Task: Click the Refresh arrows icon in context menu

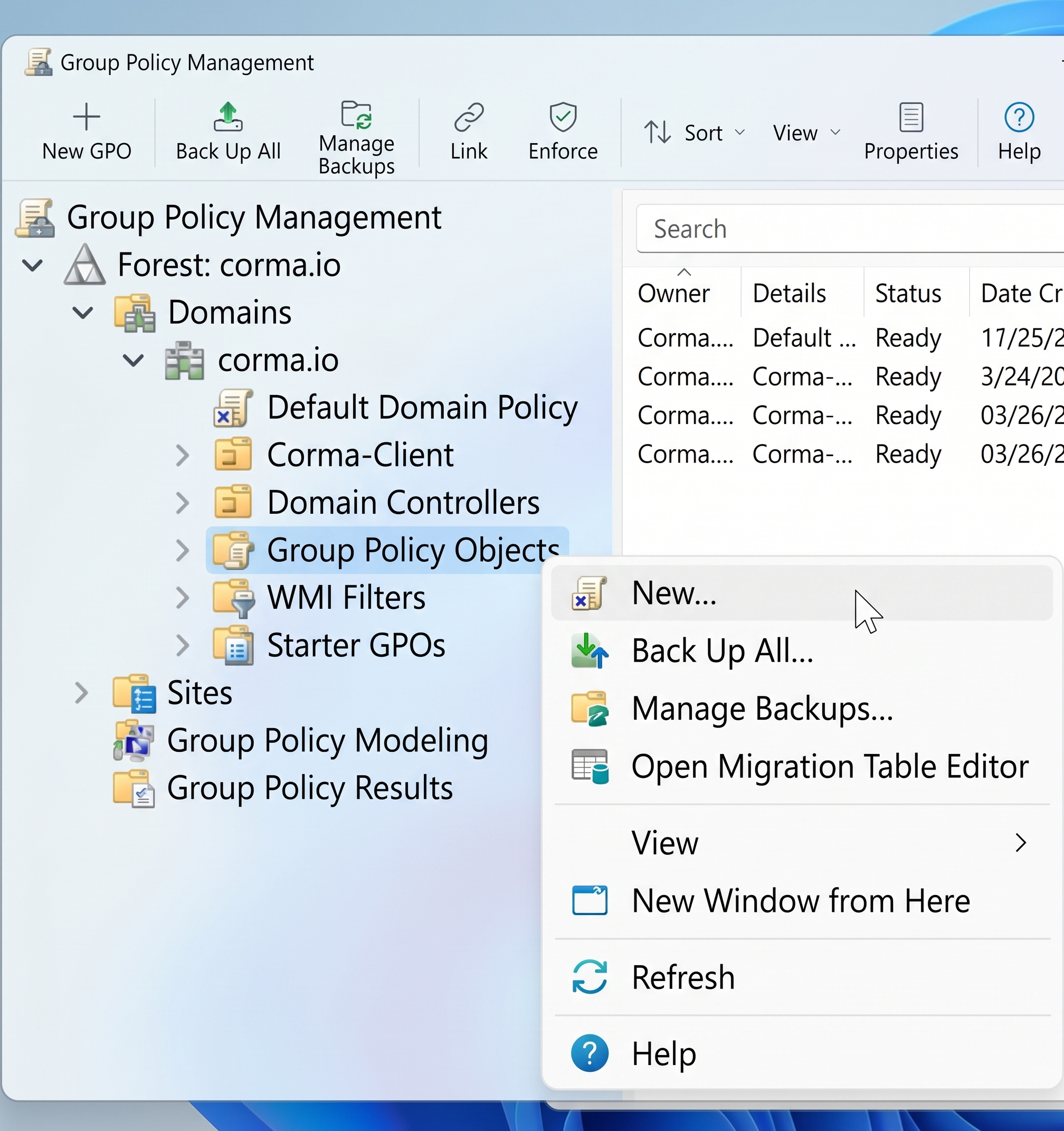Action: (589, 977)
